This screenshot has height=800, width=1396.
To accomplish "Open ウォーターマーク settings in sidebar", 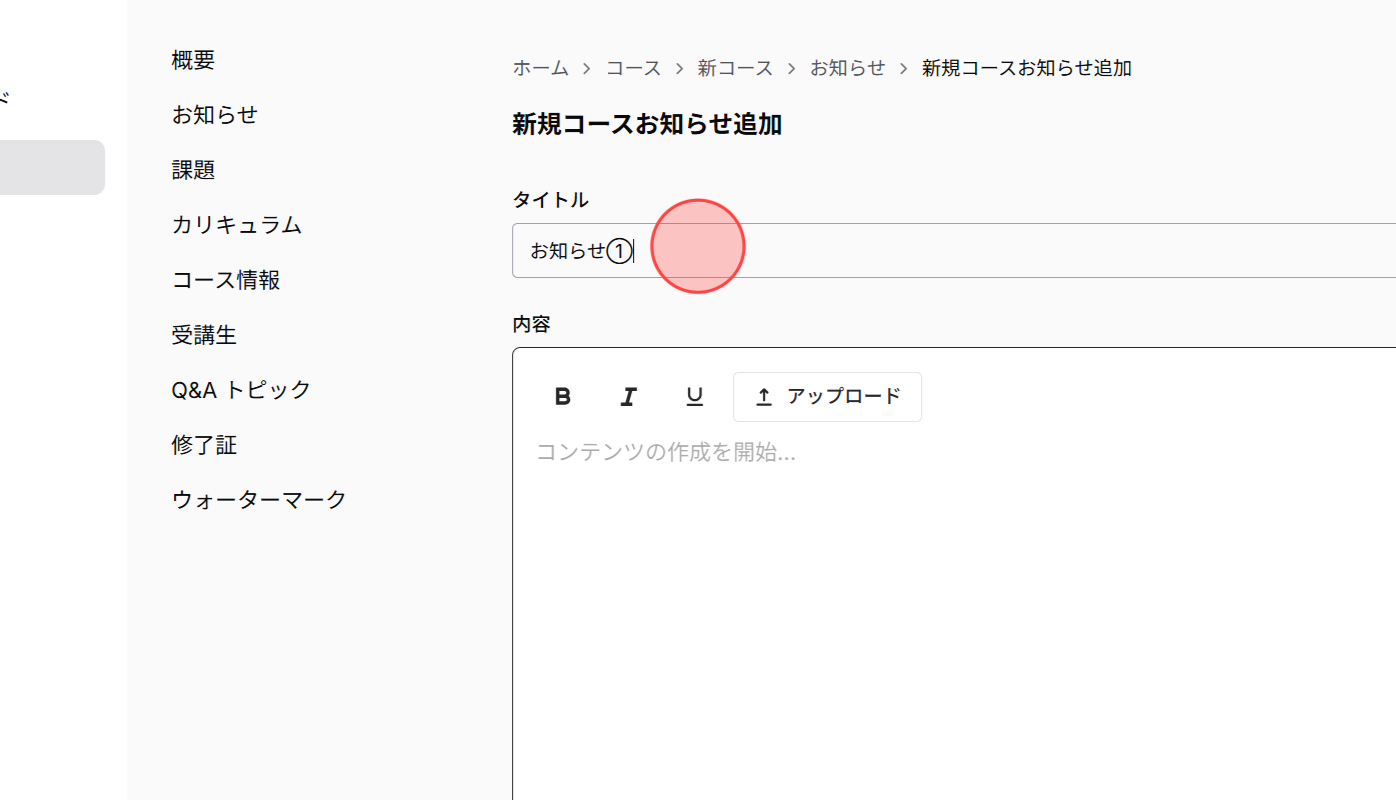I will pos(259,498).
